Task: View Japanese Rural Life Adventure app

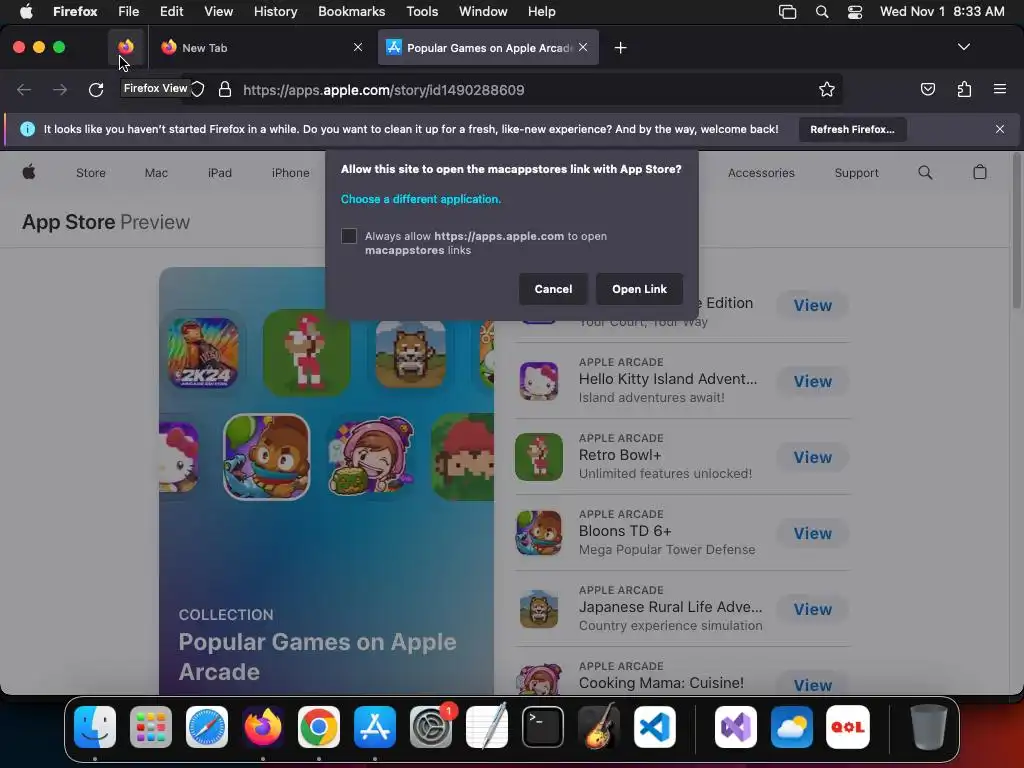Action: pos(812,609)
